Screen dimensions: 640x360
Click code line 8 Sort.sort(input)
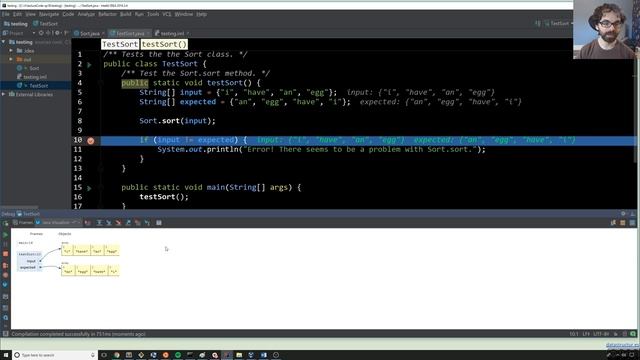[x=177, y=121]
